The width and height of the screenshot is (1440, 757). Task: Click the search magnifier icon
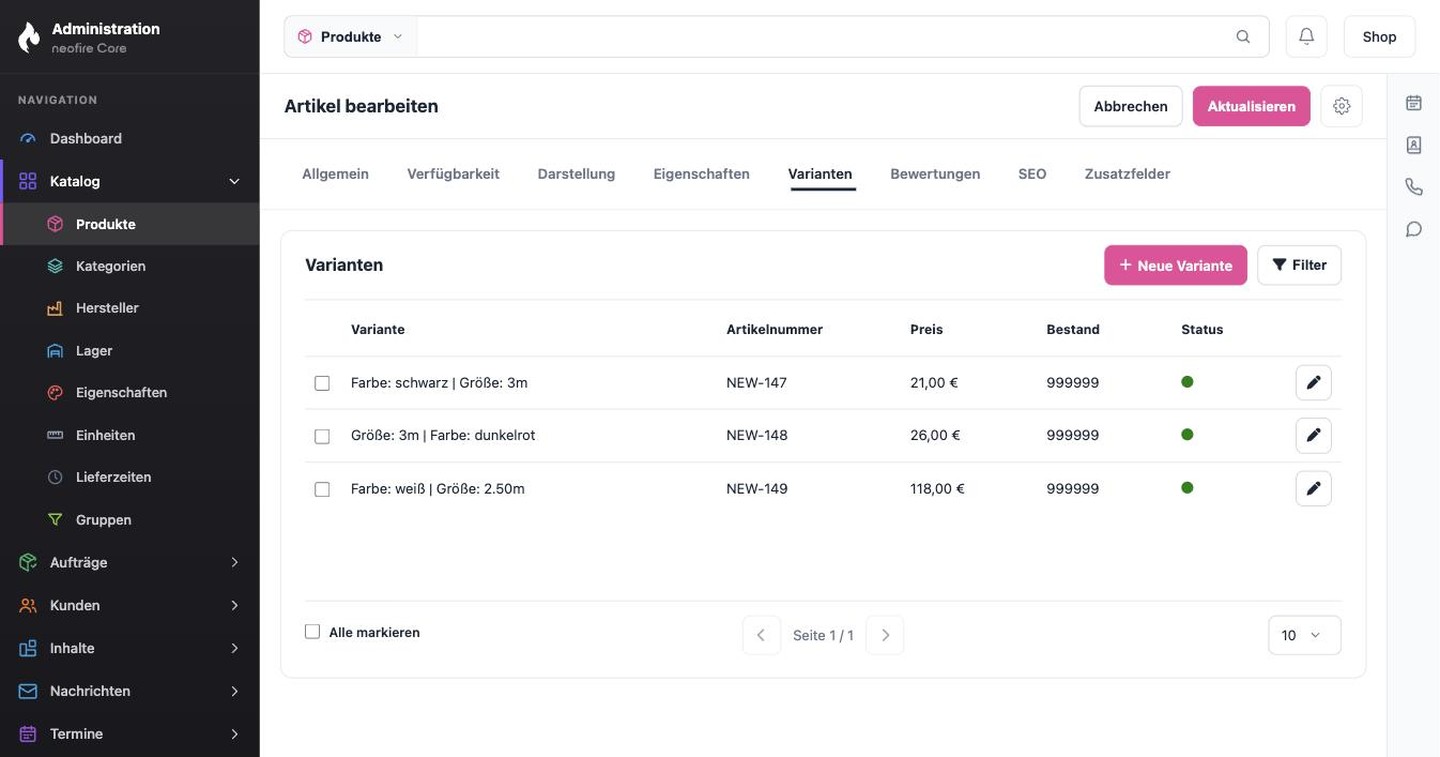point(1243,36)
